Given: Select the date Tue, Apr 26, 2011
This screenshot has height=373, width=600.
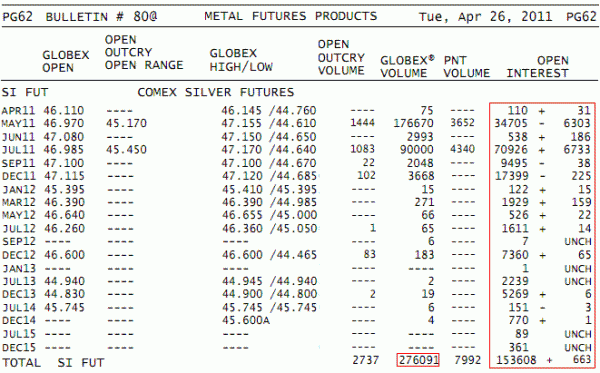Looking at the screenshot, I should [485, 17].
